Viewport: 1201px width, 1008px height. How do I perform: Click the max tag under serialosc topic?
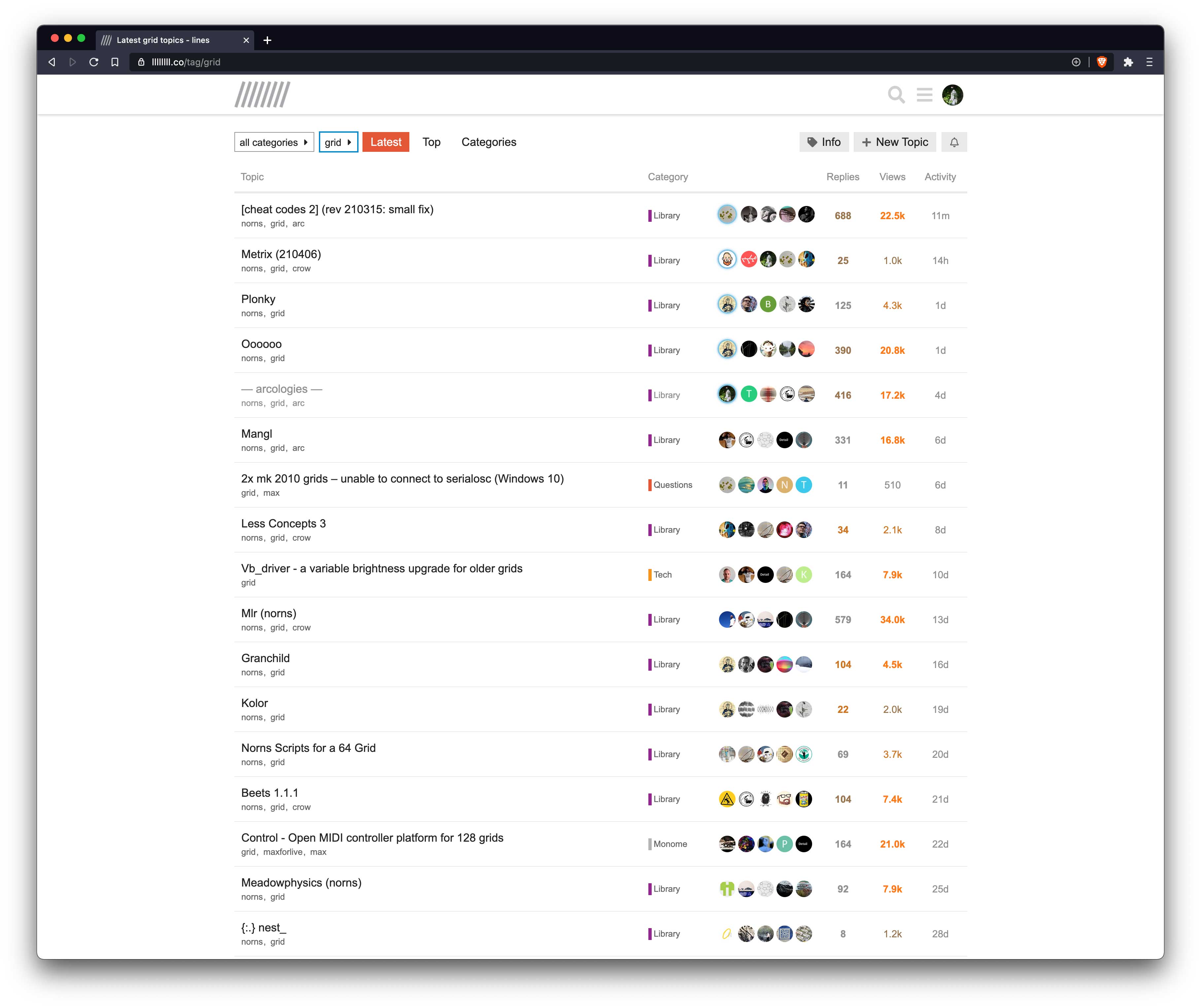(x=271, y=493)
